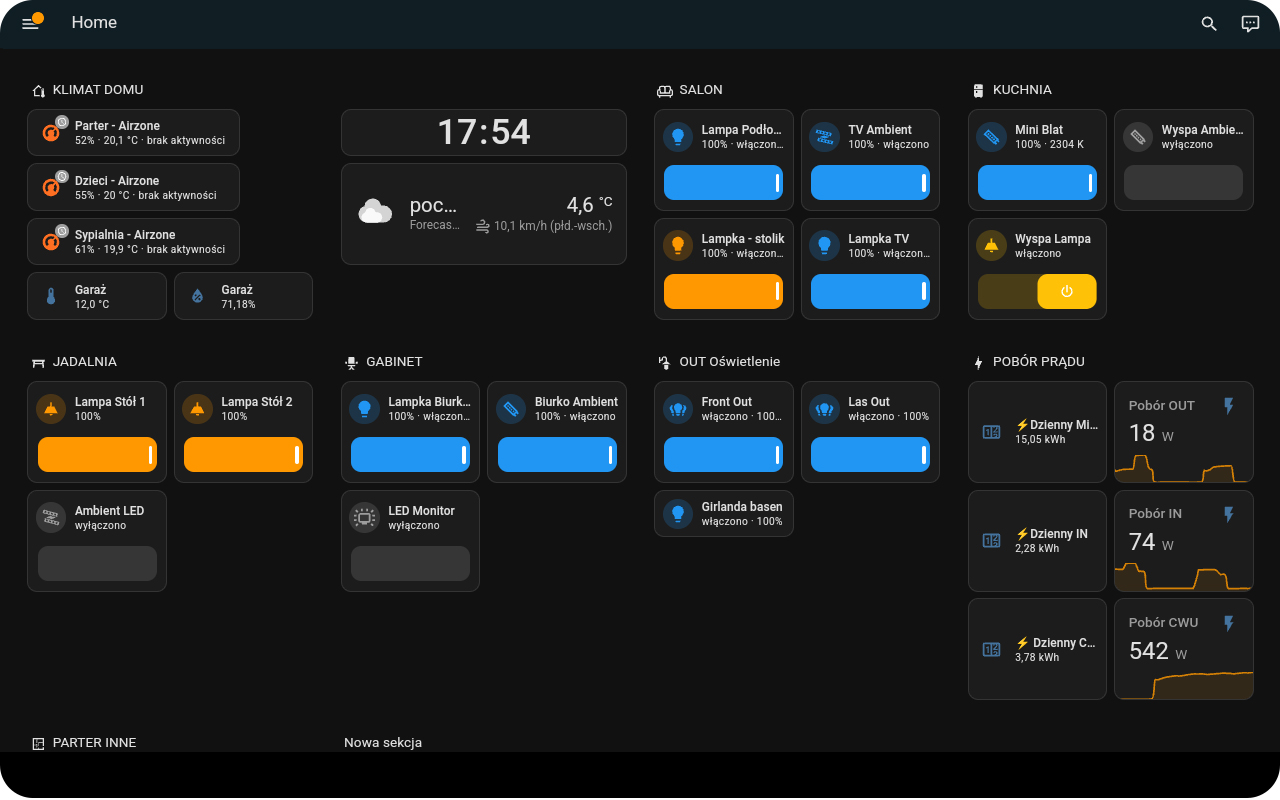This screenshot has height=800, width=1280.
Task: Click the Garaż thermometer icon
Action: (51, 296)
